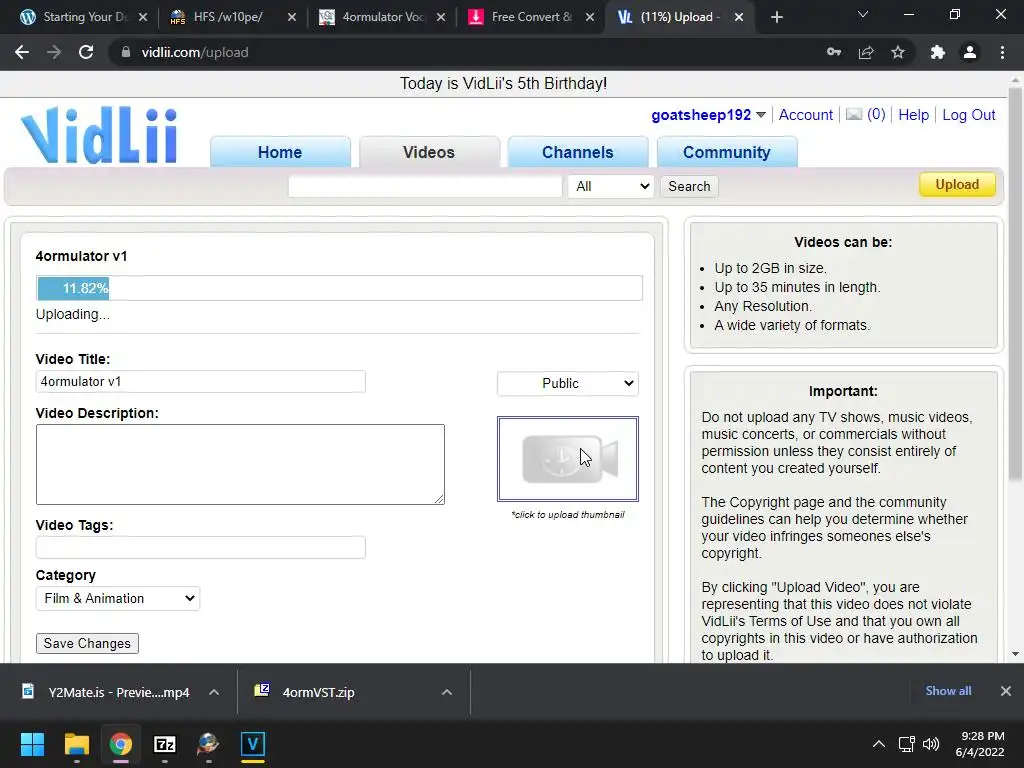Expand options for Y2Mate mp4 download

coord(214,692)
